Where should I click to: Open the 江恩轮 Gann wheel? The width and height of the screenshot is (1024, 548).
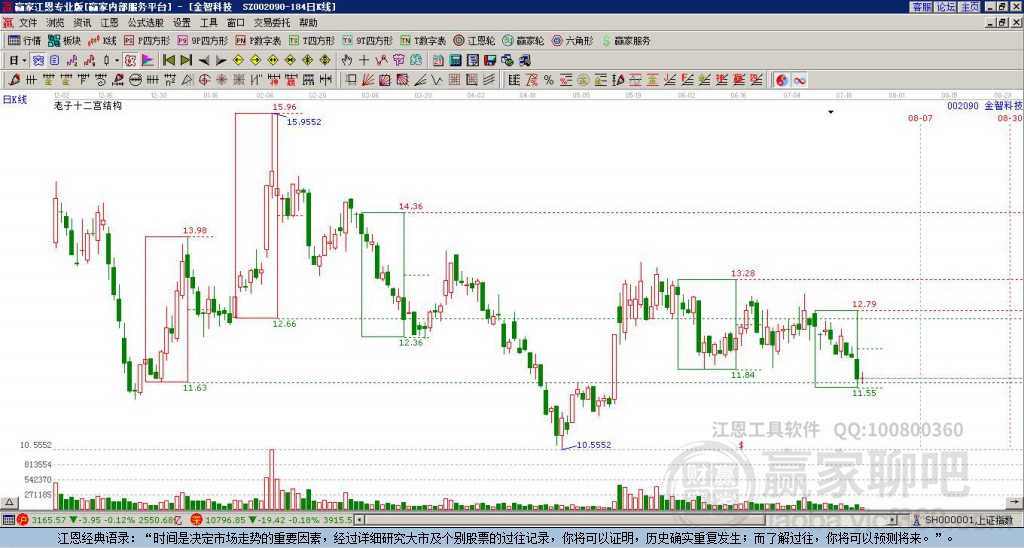click(x=474, y=40)
